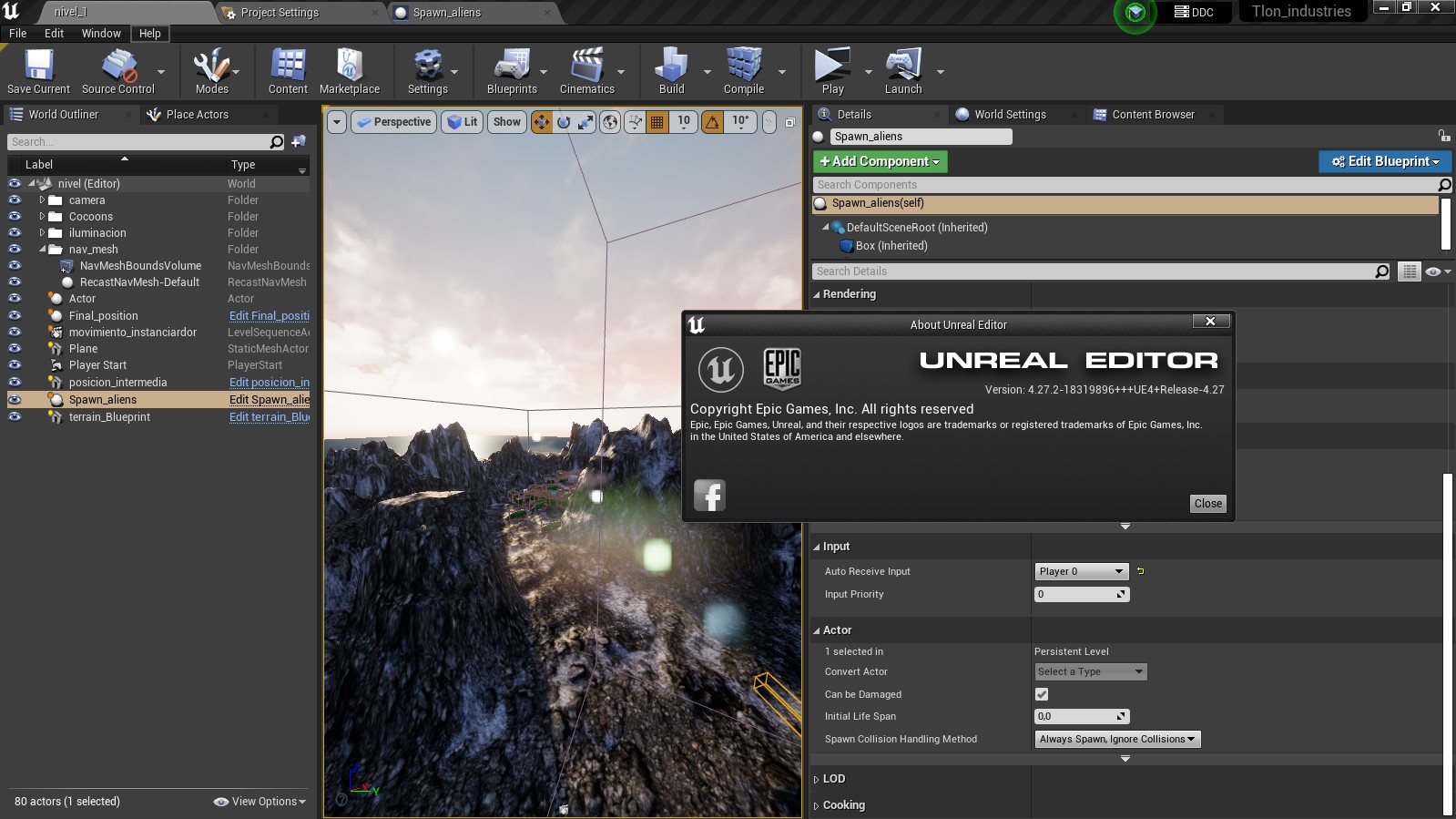
Task: Click the Show viewport button
Action: coord(507,122)
